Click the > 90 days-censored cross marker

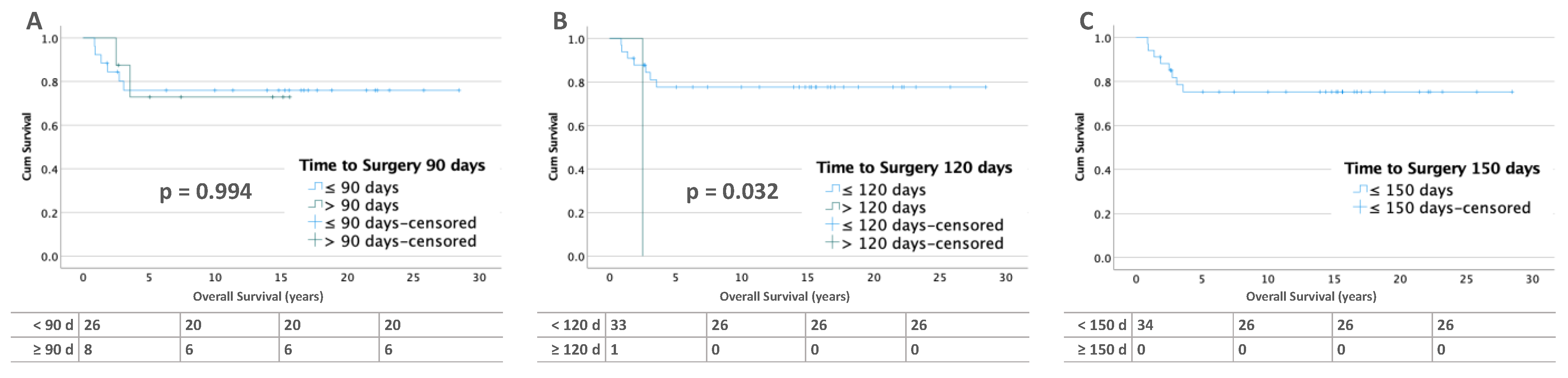click(315, 240)
